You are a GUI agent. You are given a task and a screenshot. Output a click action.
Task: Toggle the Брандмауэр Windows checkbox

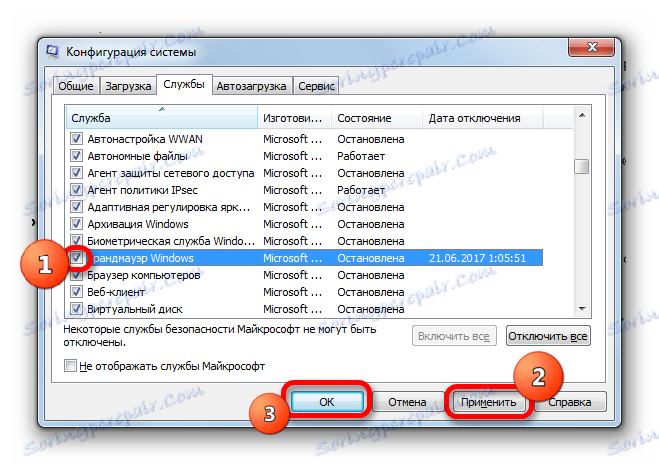click(x=76, y=258)
